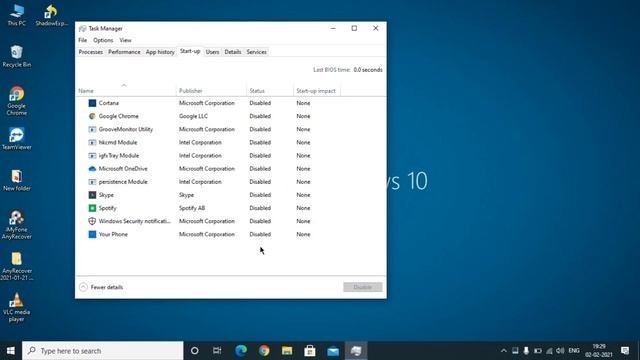The height and width of the screenshot is (360, 640).
Task: Select the TeamViewer desktop icon
Action: (17, 138)
